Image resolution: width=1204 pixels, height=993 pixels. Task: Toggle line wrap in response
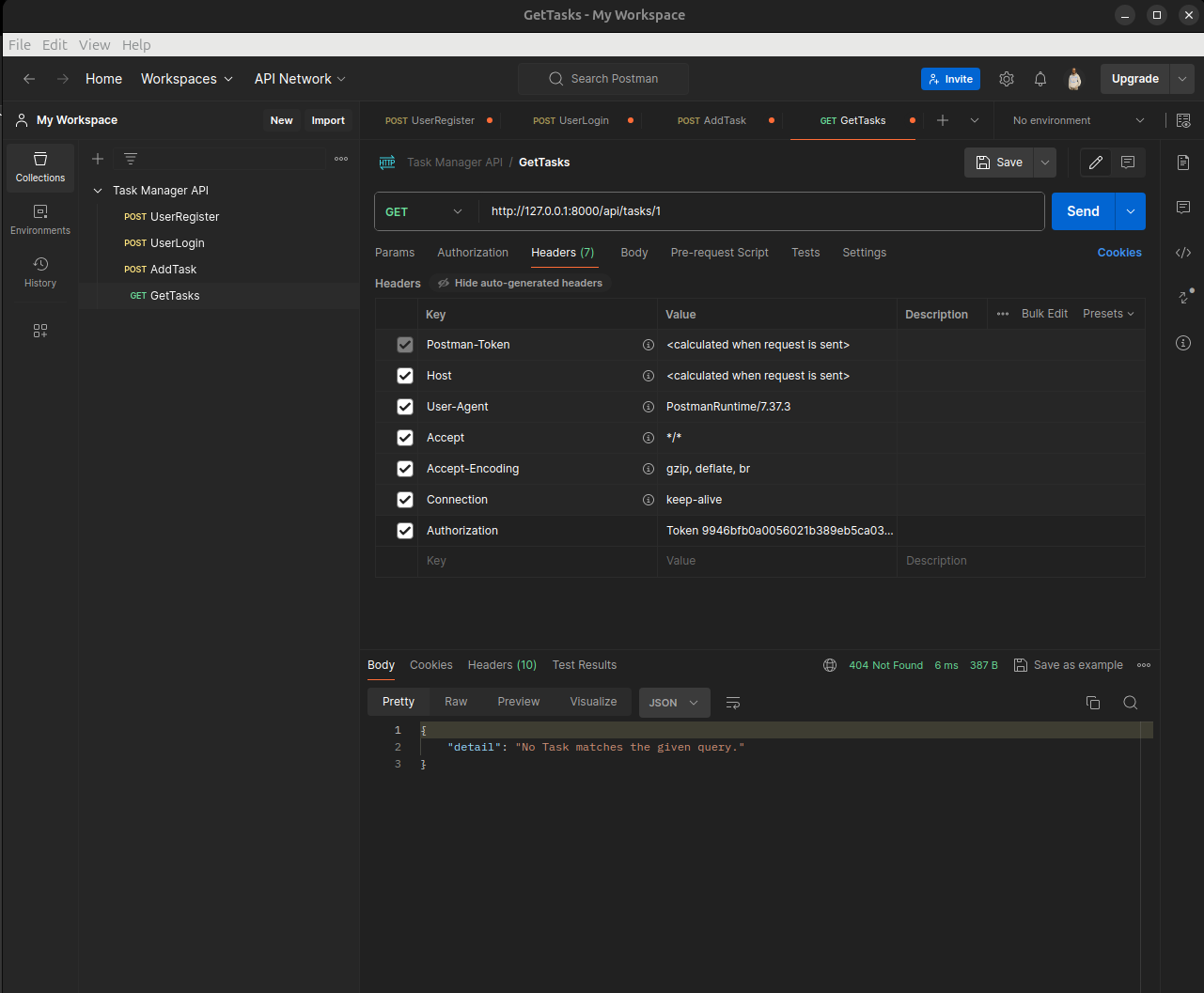click(x=734, y=703)
